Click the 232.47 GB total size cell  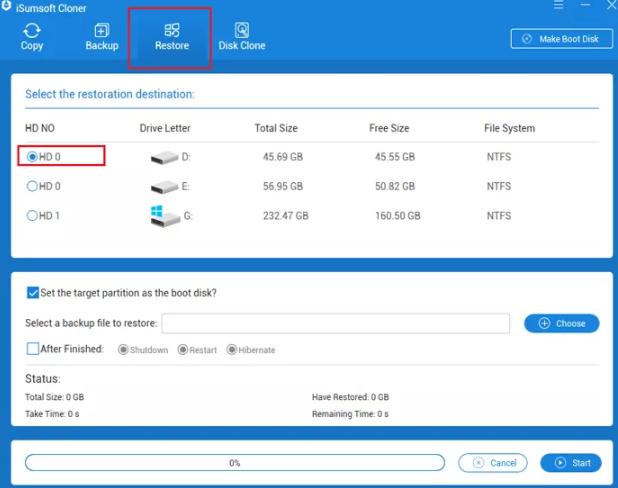[286, 216]
